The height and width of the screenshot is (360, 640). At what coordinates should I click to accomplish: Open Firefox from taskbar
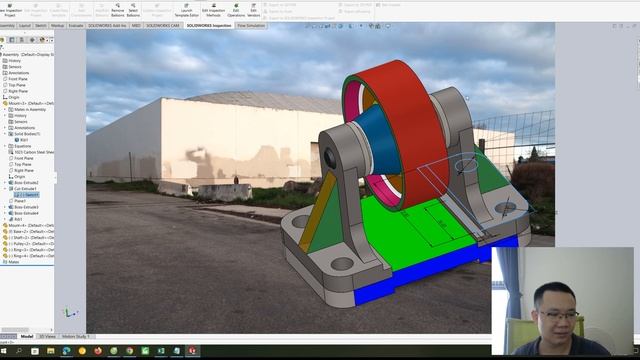98,351
